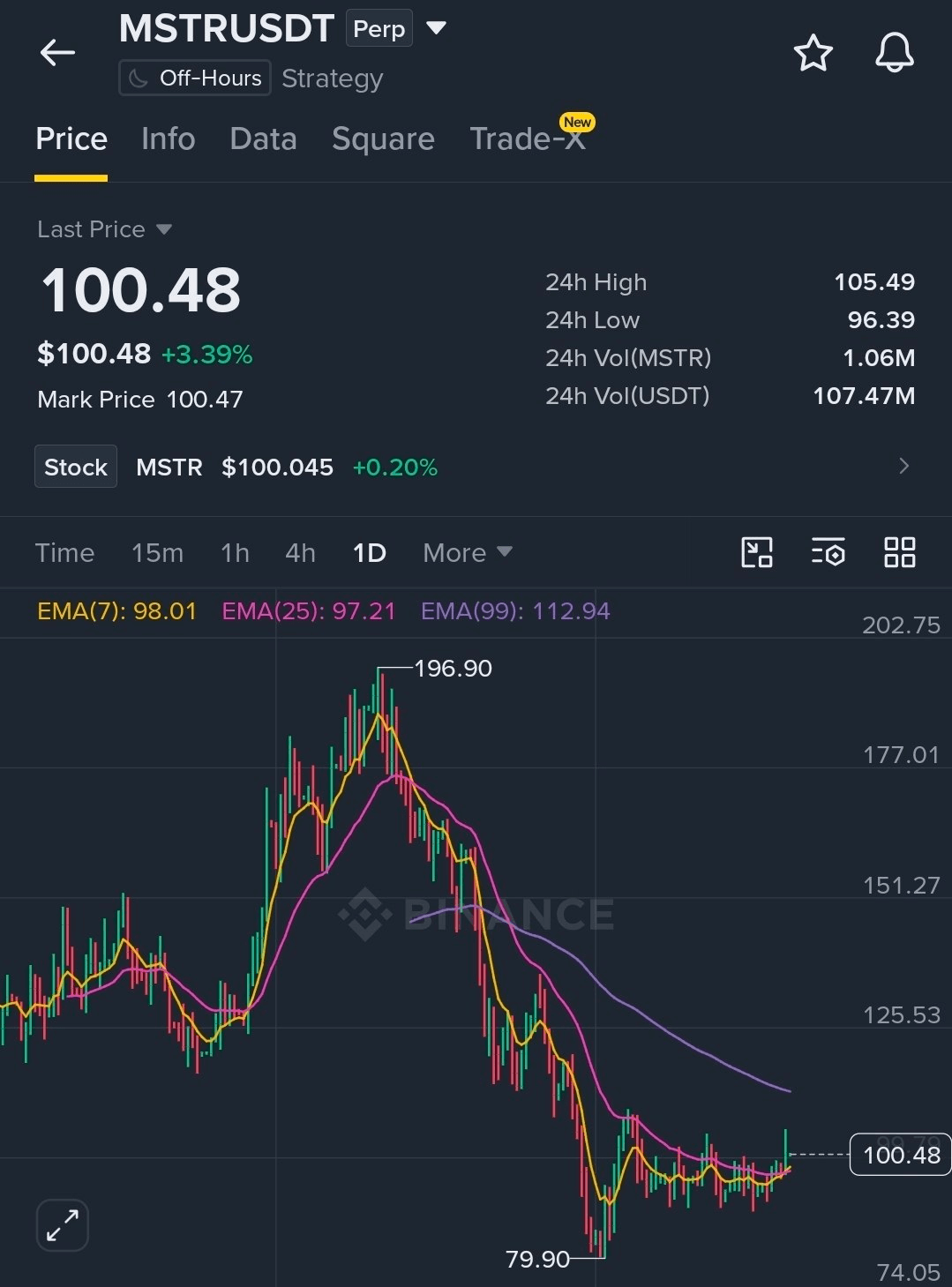The height and width of the screenshot is (1287, 952).
Task: Tap the 100.48 current price tag on axis
Action: point(901,1155)
